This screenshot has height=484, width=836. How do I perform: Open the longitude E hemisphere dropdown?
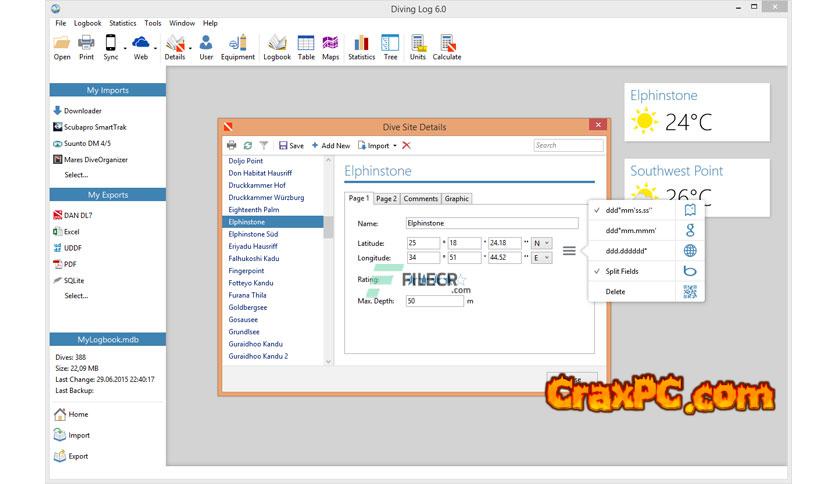541,258
